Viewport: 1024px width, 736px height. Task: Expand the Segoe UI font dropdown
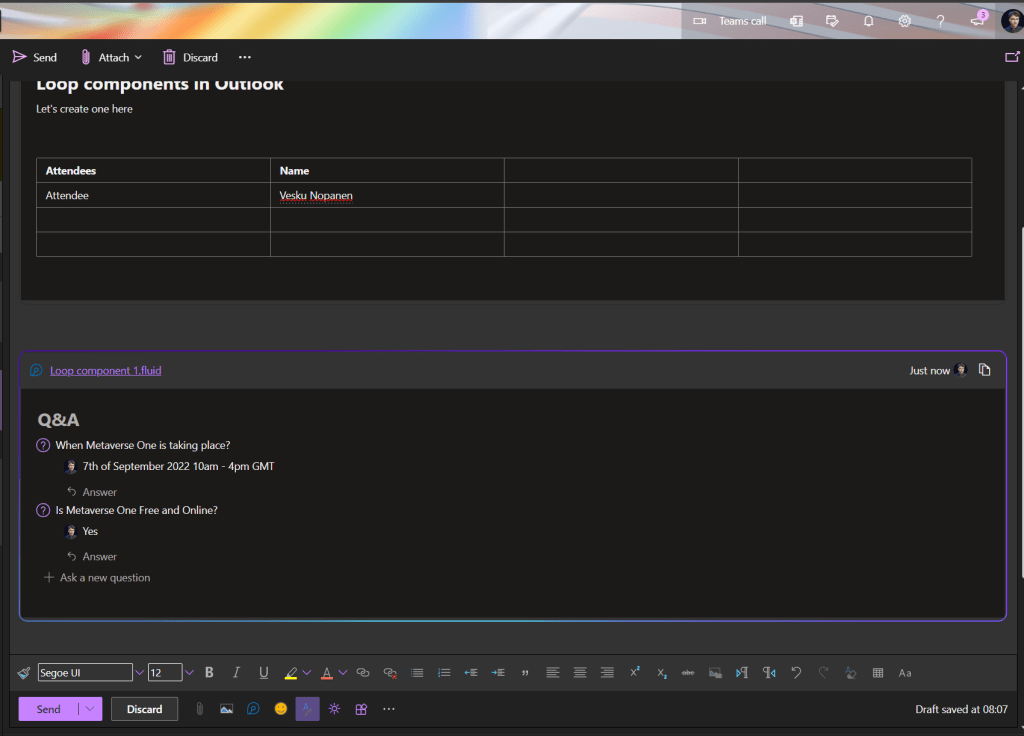(140, 673)
